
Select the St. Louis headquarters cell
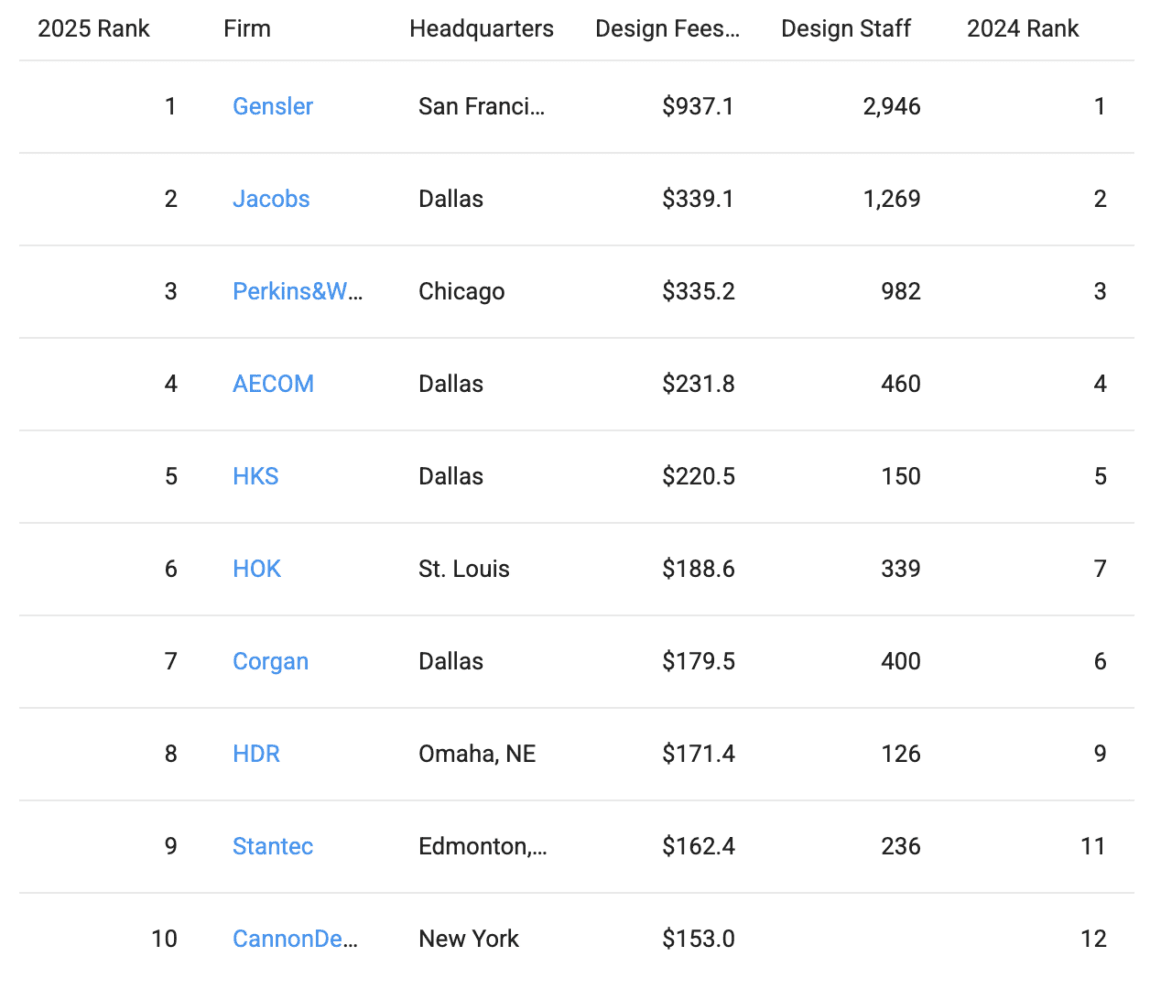tap(464, 569)
